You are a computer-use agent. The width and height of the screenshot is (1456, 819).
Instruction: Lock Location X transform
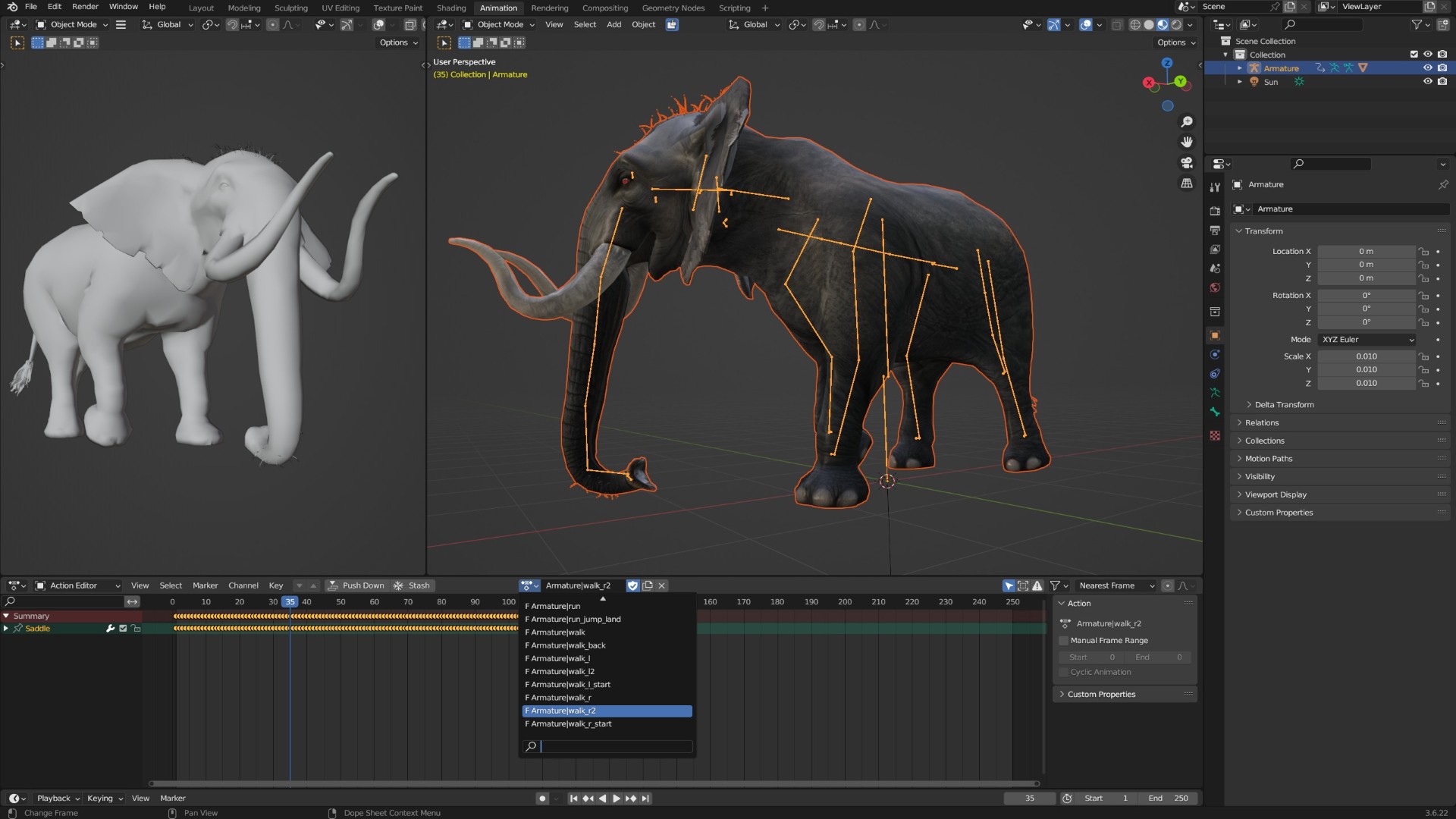[x=1424, y=252]
